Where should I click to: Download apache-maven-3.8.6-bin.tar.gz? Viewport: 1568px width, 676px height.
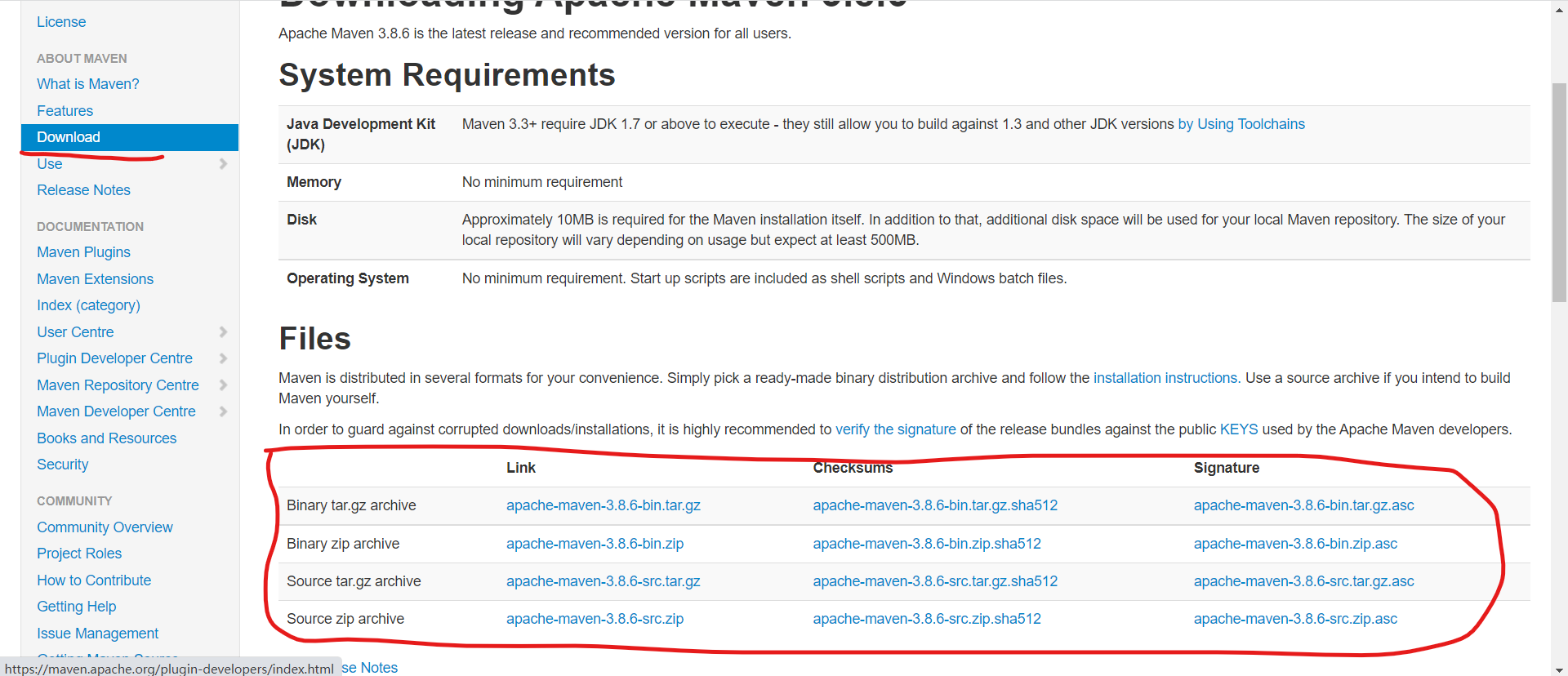(x=604, y=505)
